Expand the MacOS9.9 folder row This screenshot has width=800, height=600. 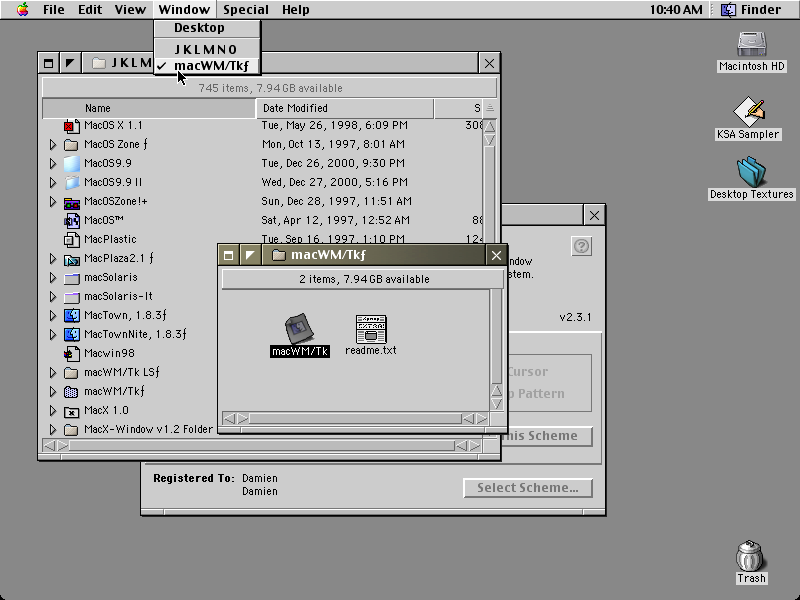[x=53, y=163]
